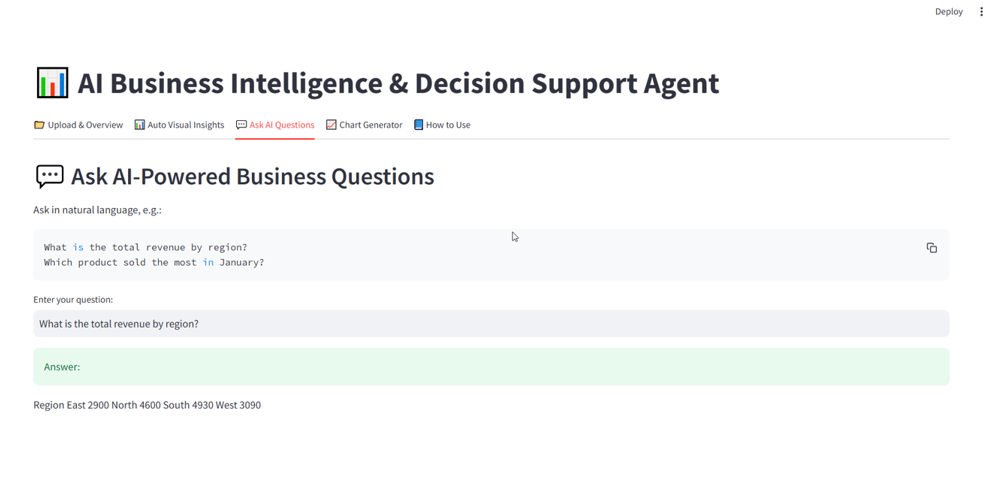
Task: Click the Deploy button
Action: point(949,11)
